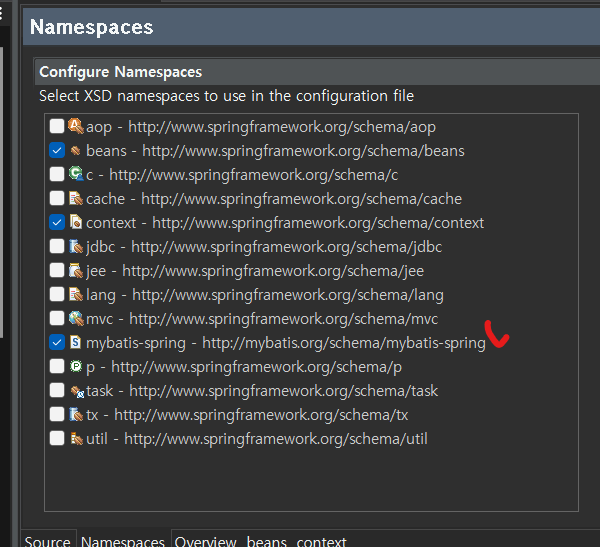
Task: Enable the tx namespace checkbox
Action: pyautogui.click(x=57, y=414)
